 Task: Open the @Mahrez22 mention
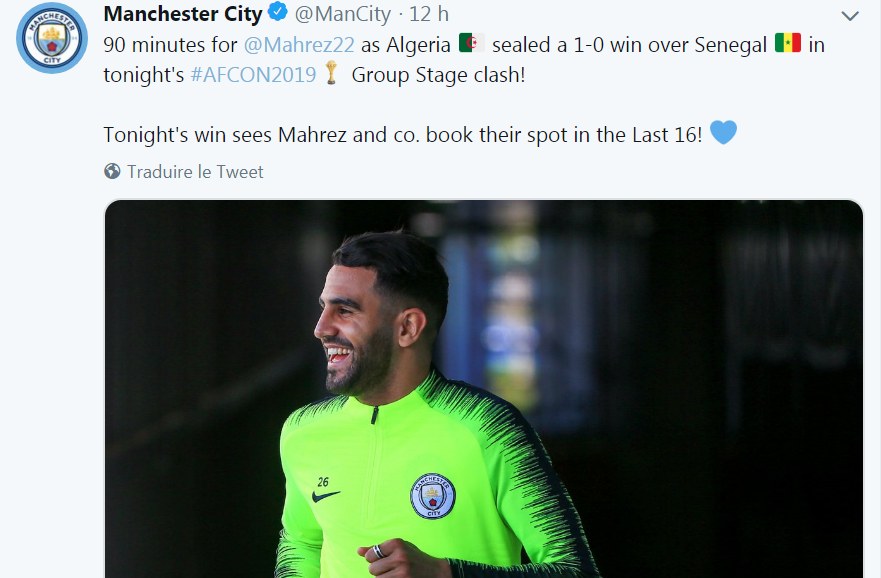(296, 45)
